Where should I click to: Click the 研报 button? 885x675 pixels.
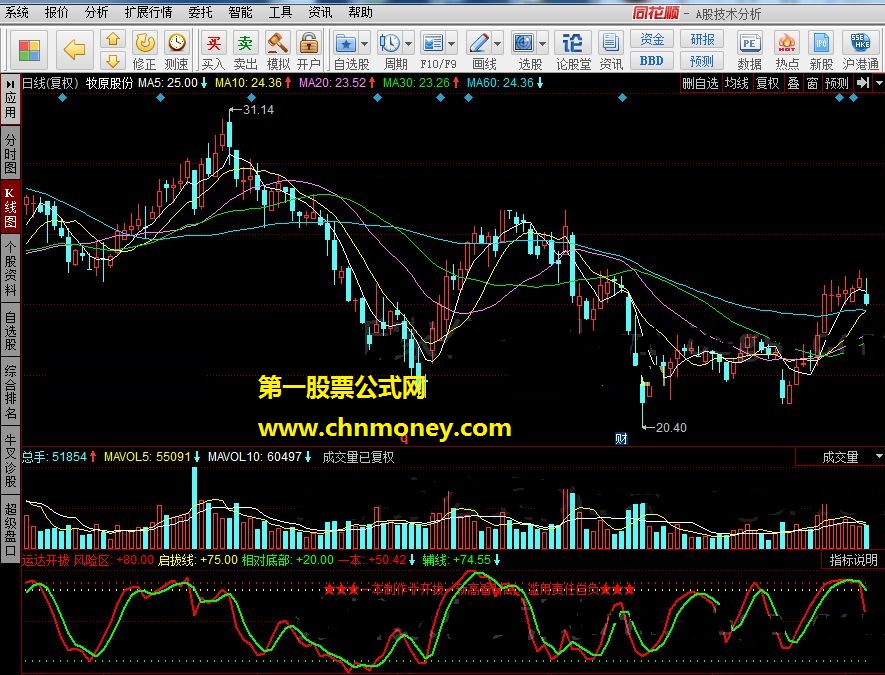(702, 40)
